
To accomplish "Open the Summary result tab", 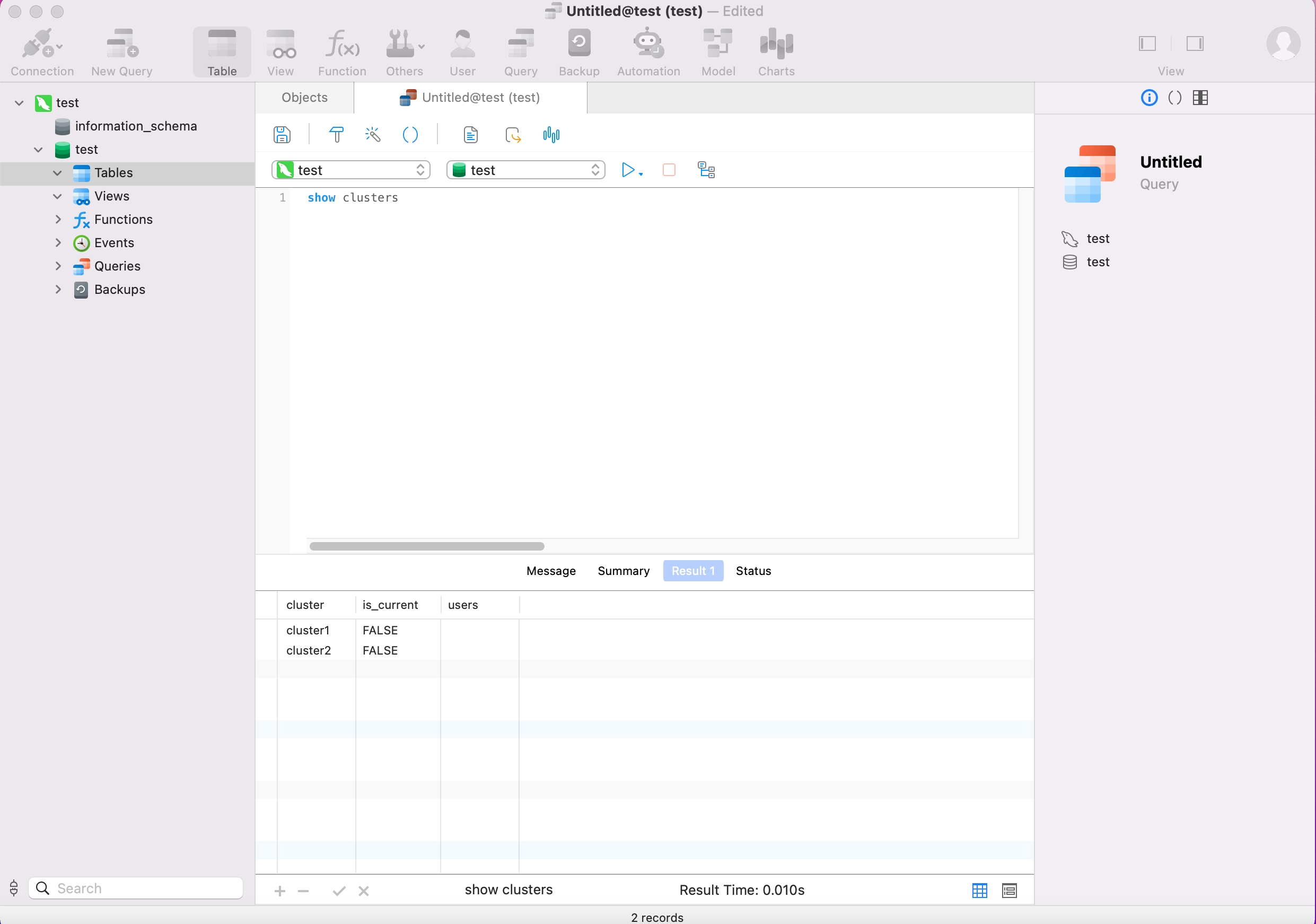I will 624,571.
